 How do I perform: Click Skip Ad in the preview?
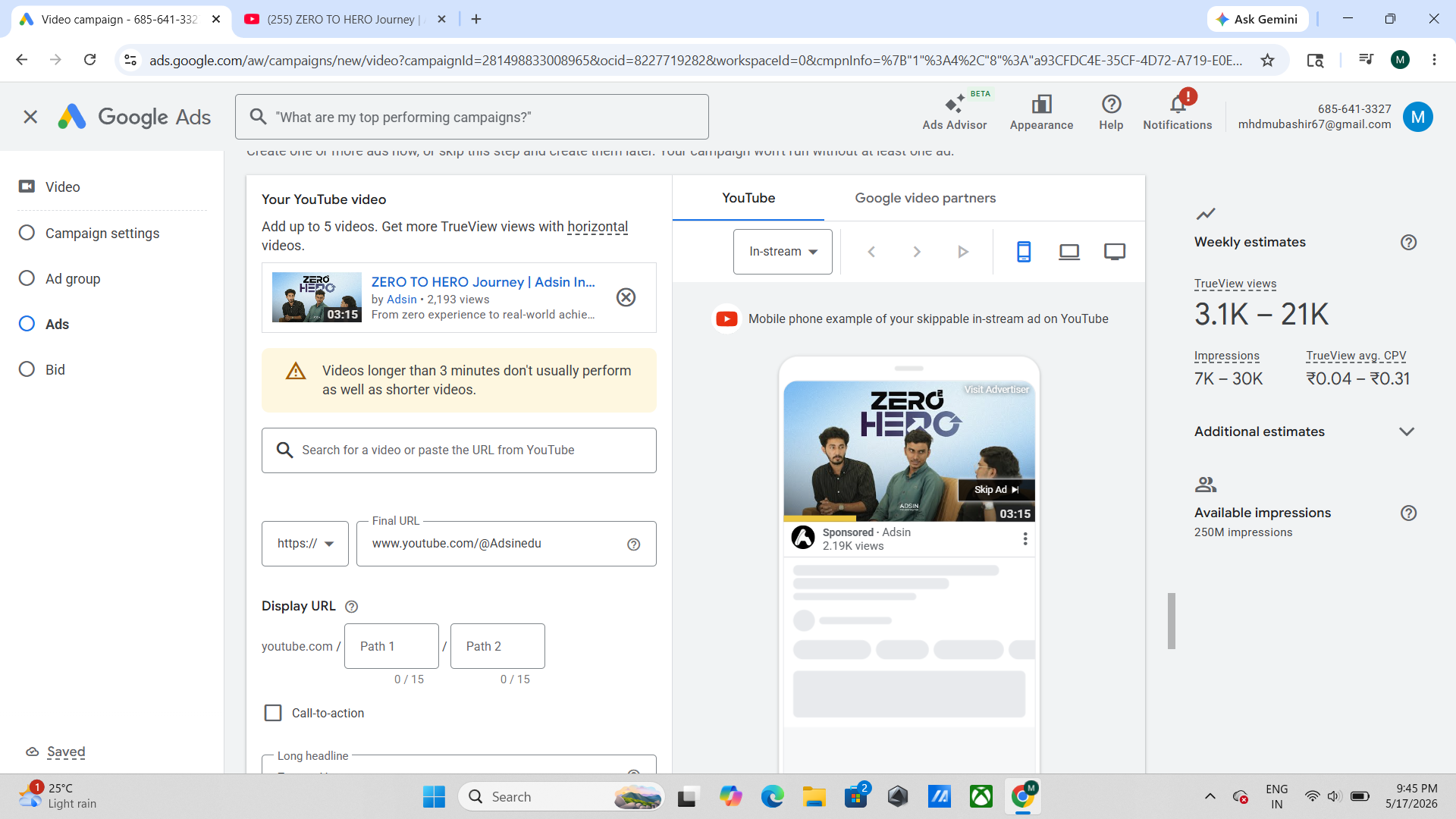[x=996, y=490]
